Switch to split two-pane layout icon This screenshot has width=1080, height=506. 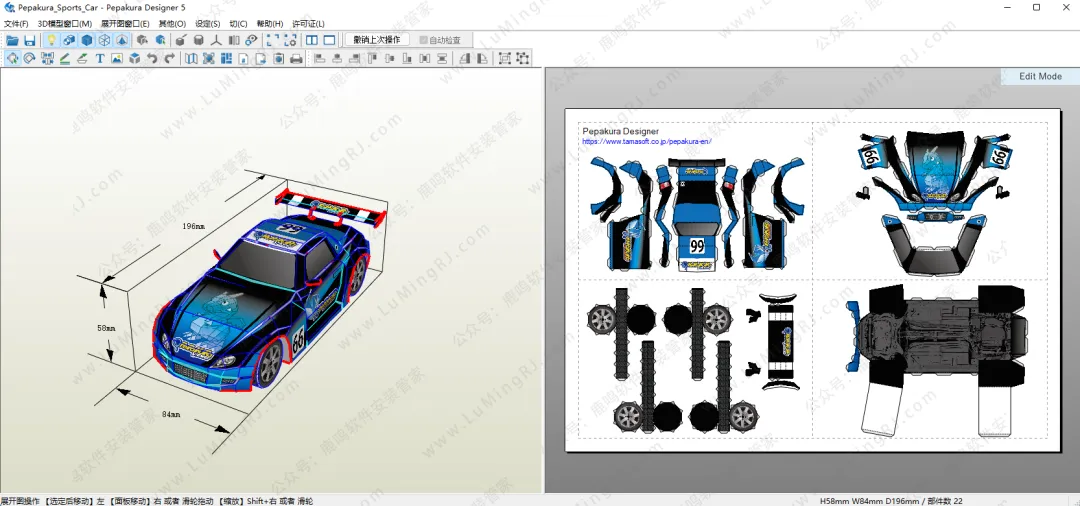pyautogui.click(x=312, y=40)
